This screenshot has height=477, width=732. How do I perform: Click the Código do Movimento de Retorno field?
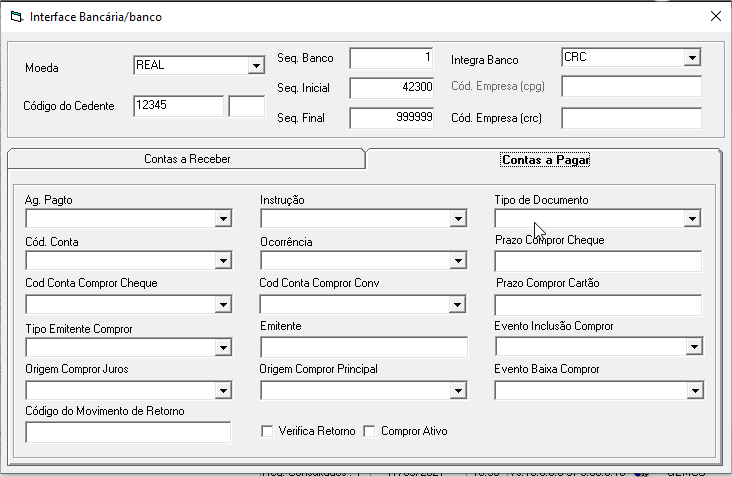click(x=128, y=432)
